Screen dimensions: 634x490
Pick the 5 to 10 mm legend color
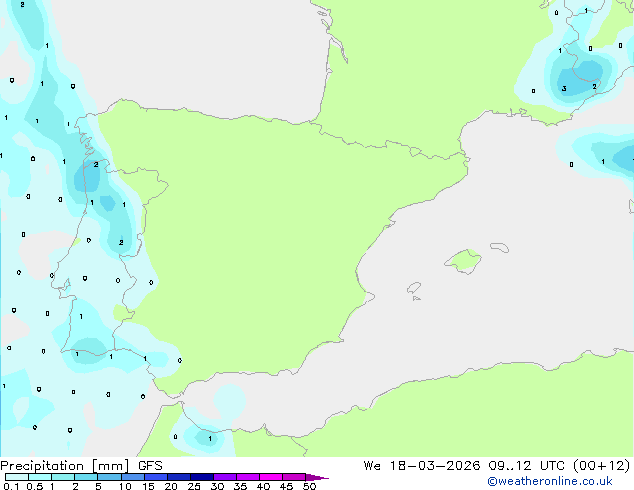[110, 477]
